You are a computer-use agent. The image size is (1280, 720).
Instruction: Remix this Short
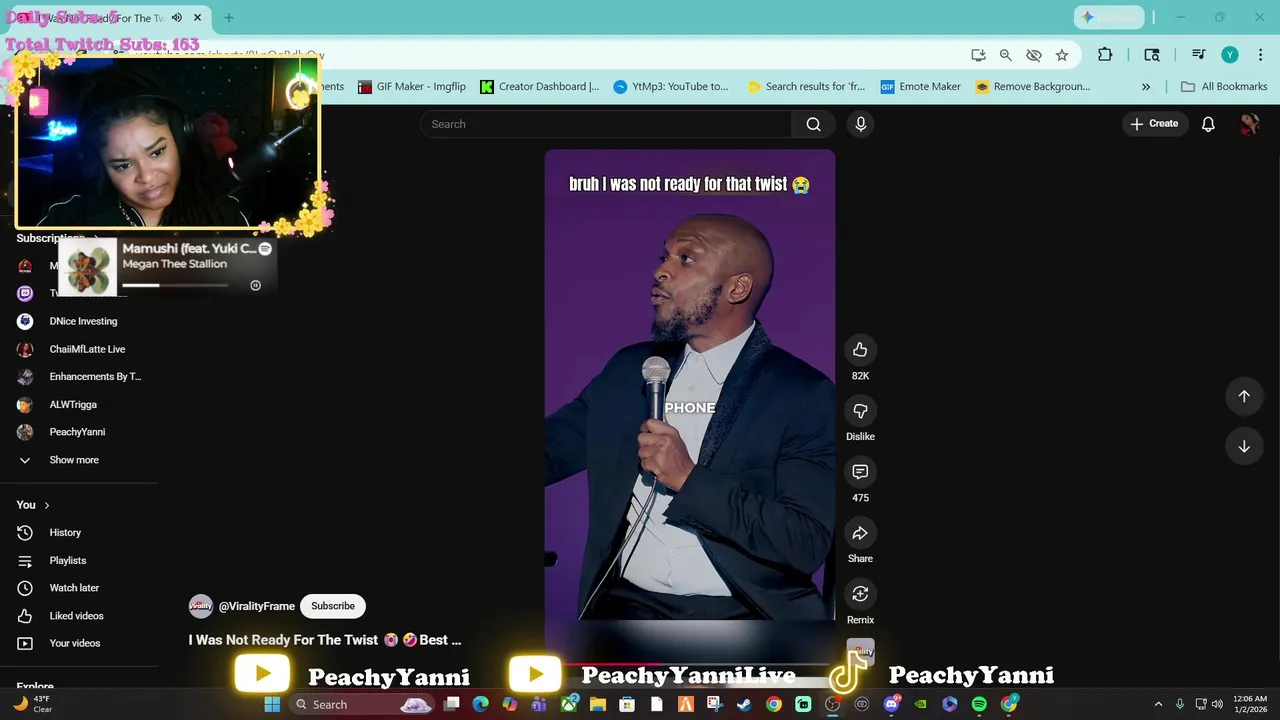[860, 594]
